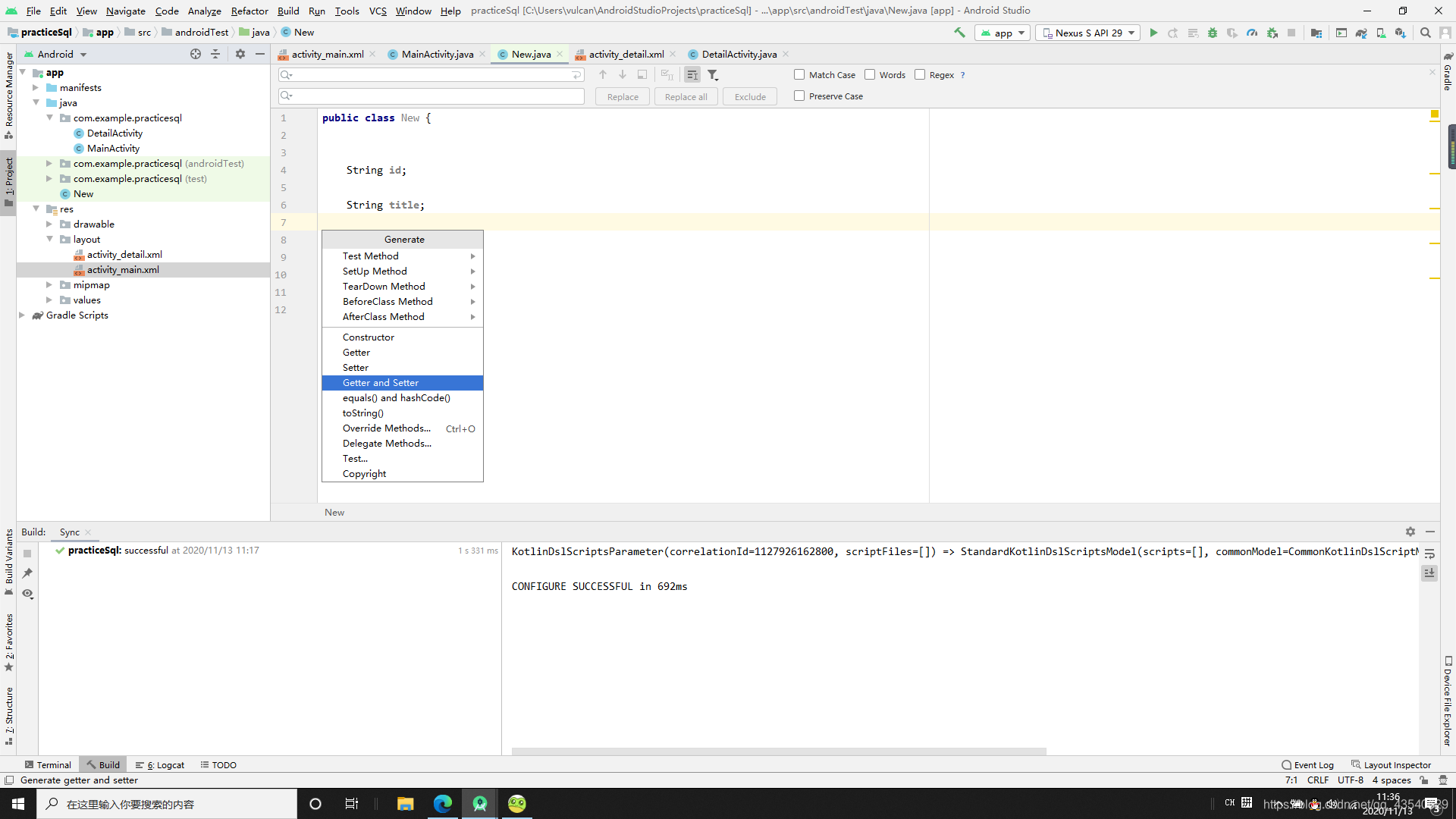Open the SDK Manager icon
Image resolution: width=1456 pixels, height=819 pixels.
pyautogui.click(x=1401, y=33)
